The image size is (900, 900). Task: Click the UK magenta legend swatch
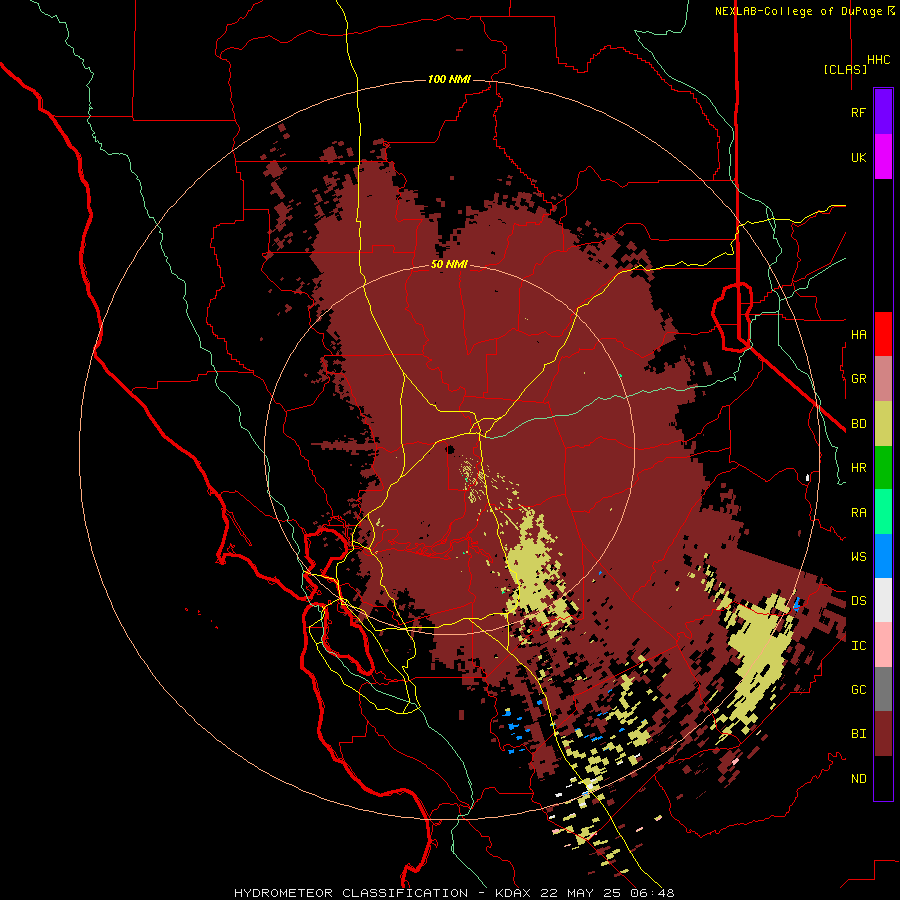pyautogui.click(x=883, y=157)
